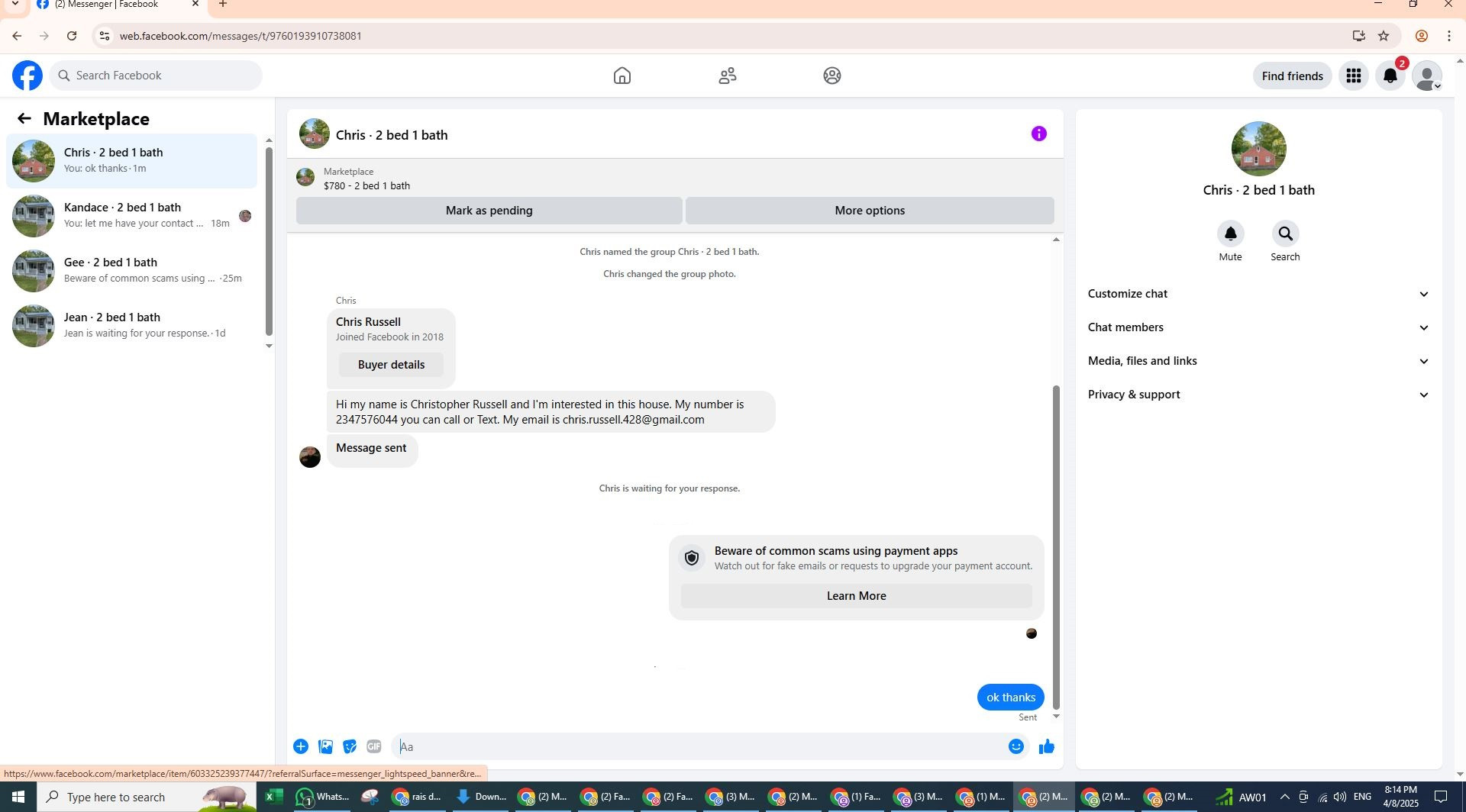Click the volume icon in system tray

tap(1340, 797)
